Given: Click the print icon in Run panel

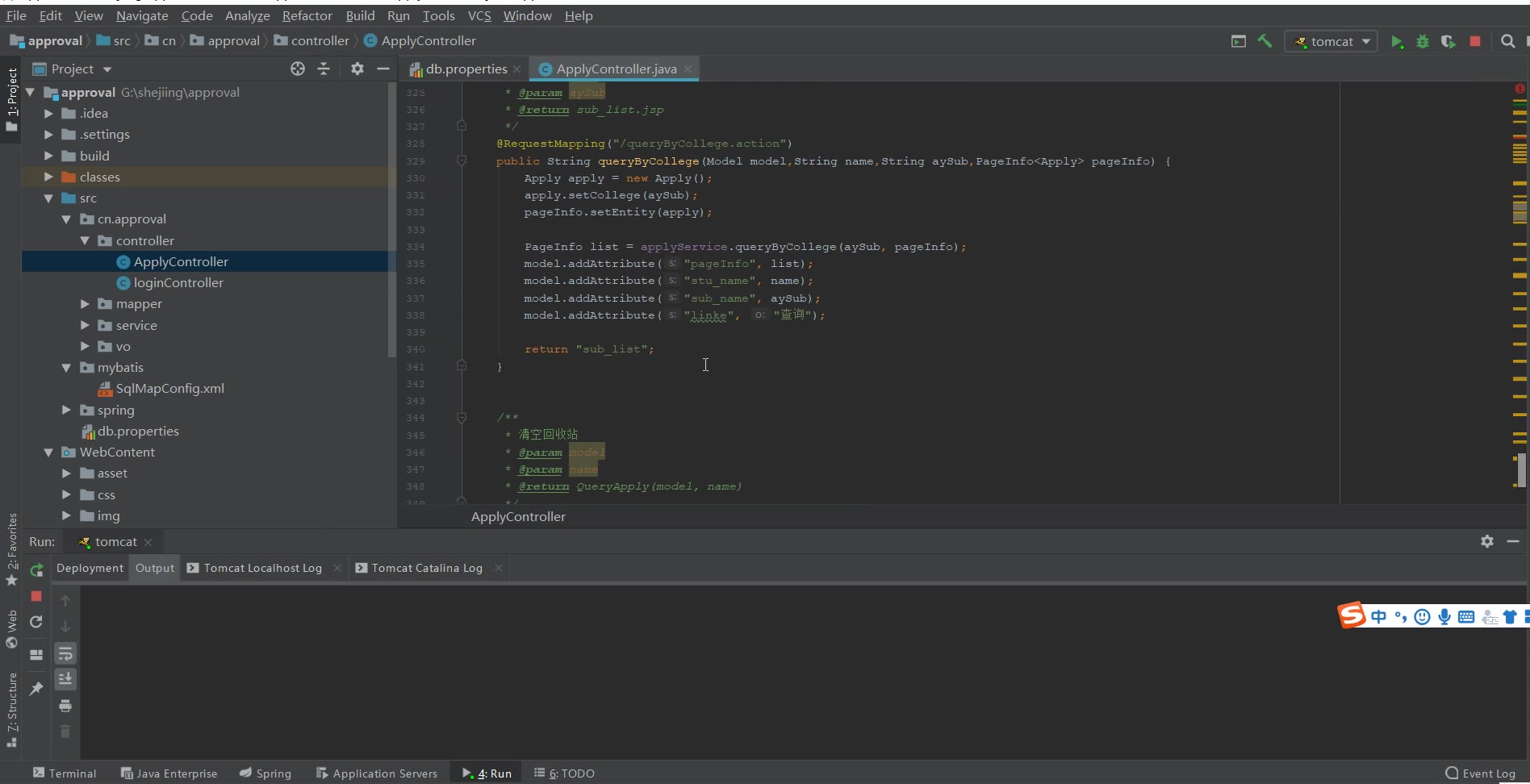Looking at the screenshot, I should (65, 706).
